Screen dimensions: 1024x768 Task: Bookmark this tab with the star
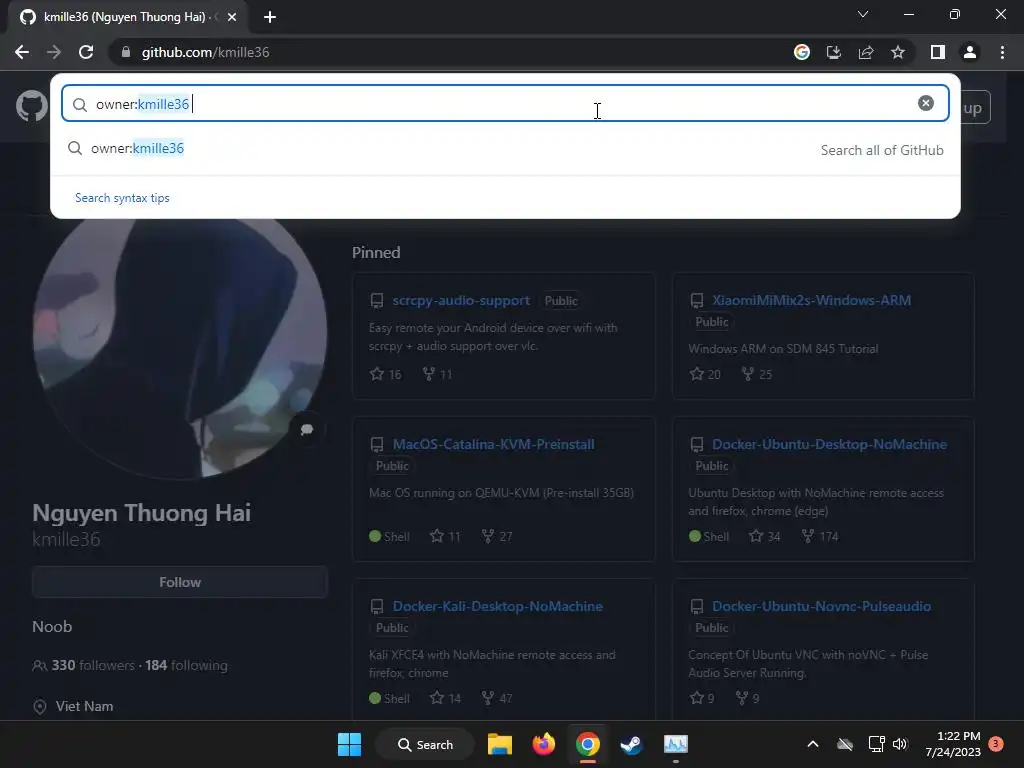pyautogui.click(x=898, y=52)
